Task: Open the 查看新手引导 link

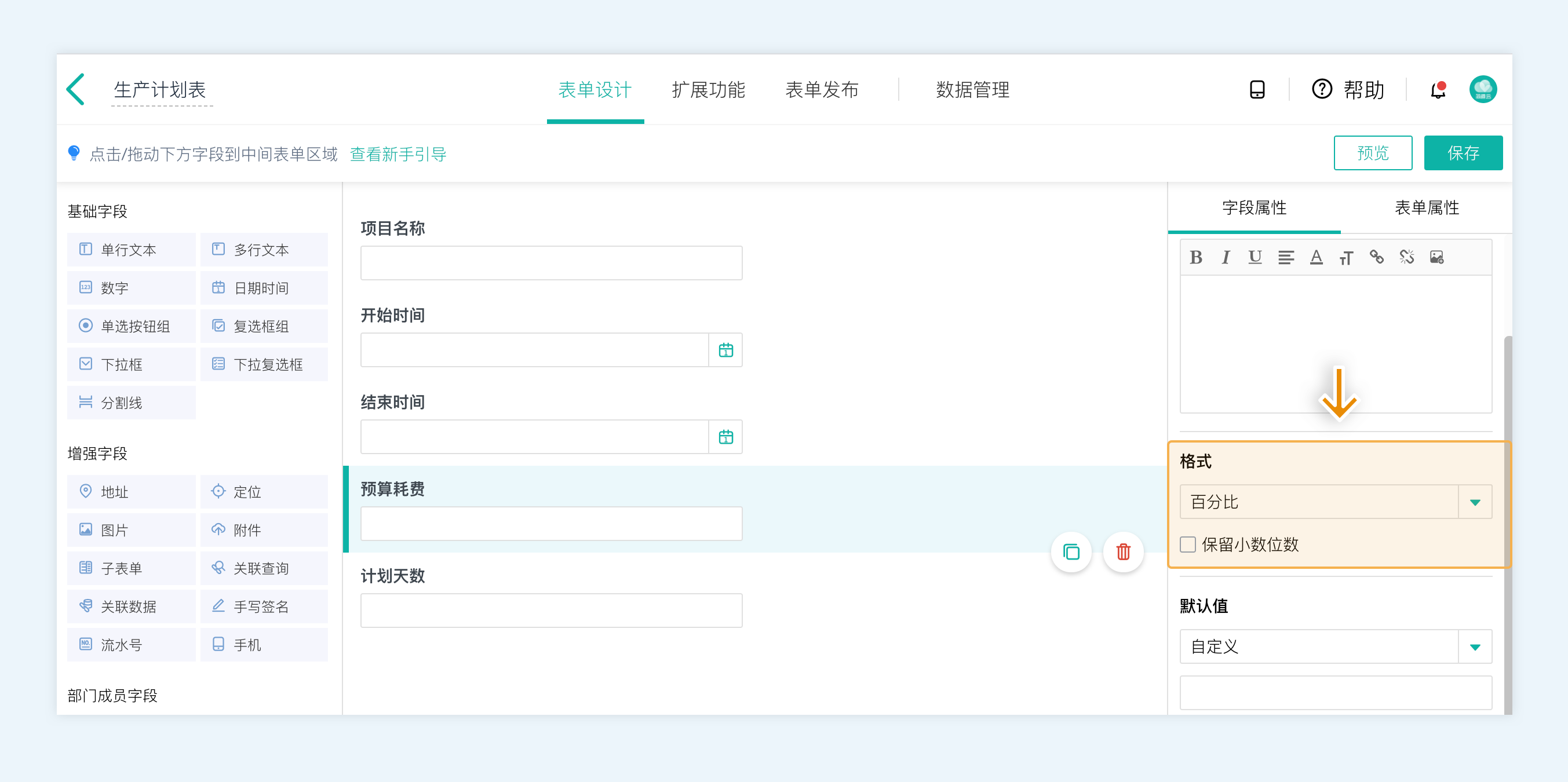Action: 398,154
